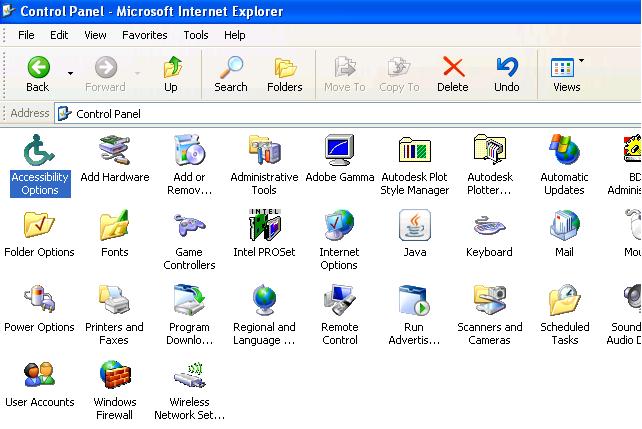Screen dimensions: 642x429
Task: Open Windows Firewall icon
Action: click(x=115, y=375)
